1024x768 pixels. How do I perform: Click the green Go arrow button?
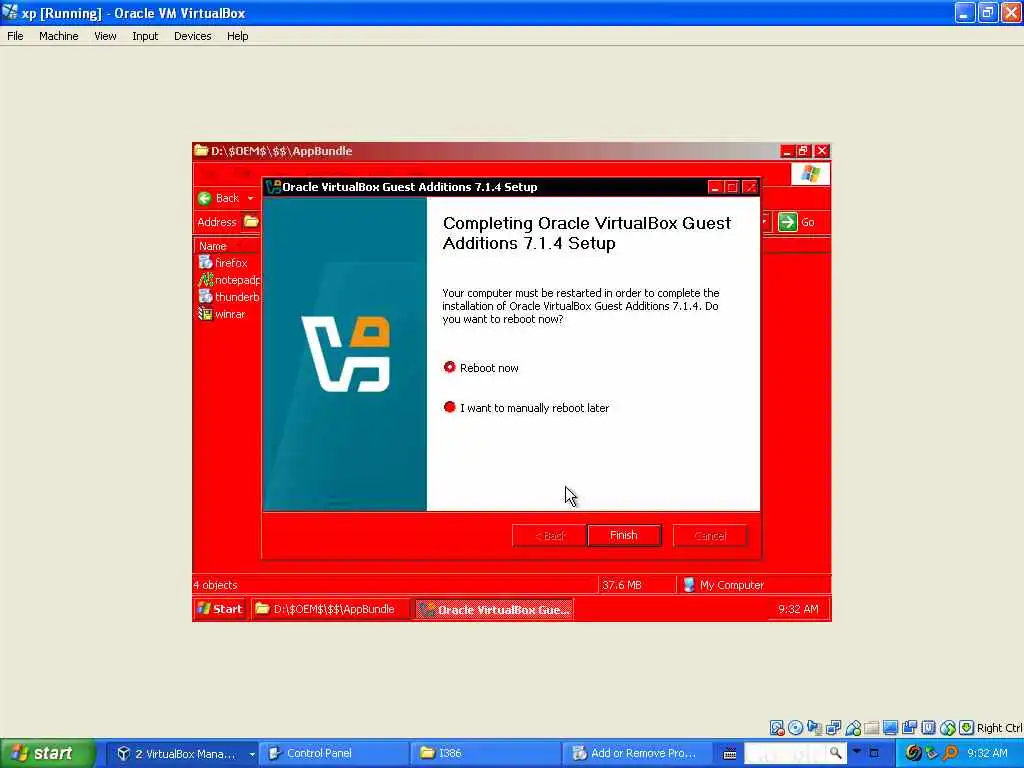788,222
